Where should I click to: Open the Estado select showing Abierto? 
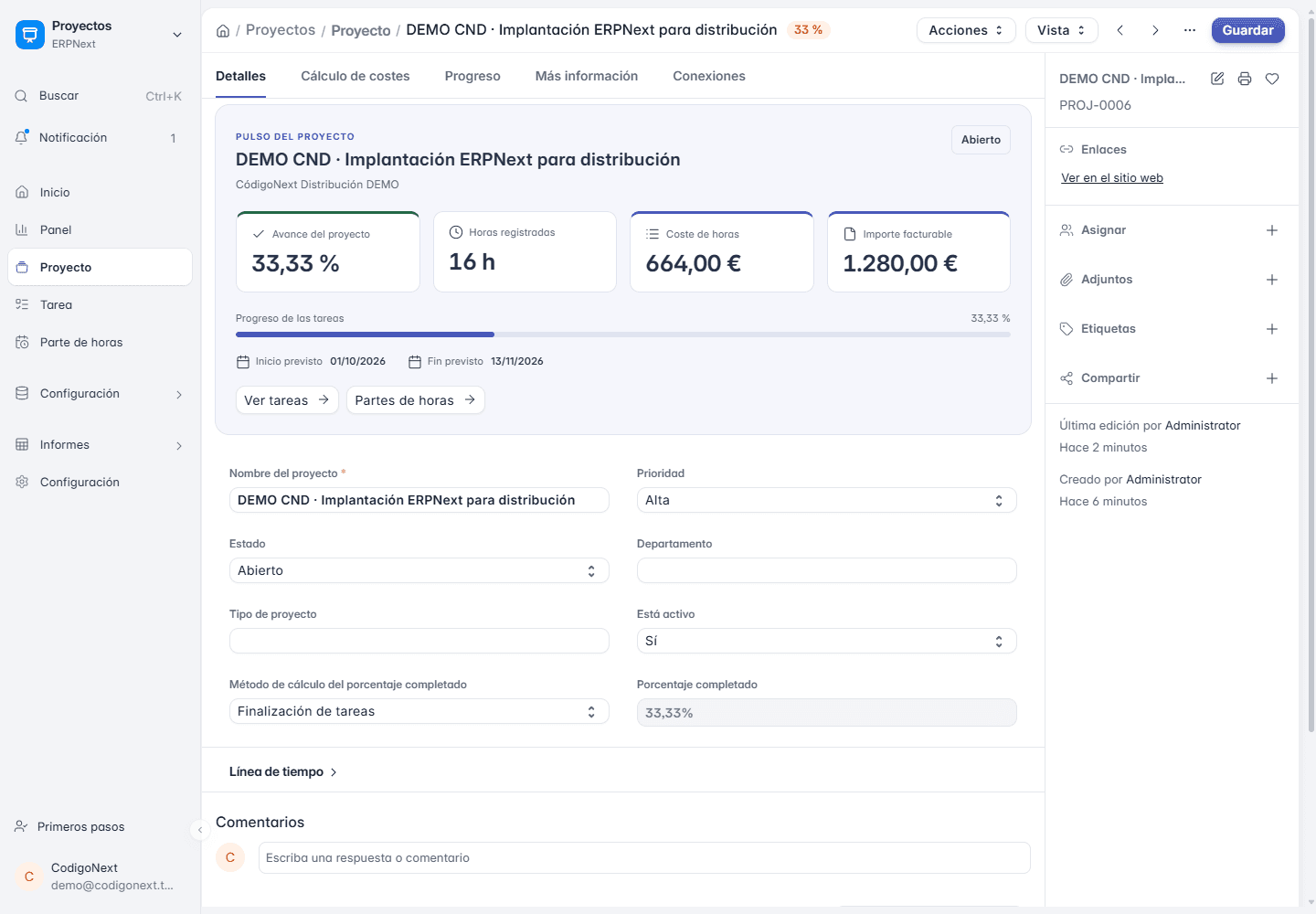(419, 570)
